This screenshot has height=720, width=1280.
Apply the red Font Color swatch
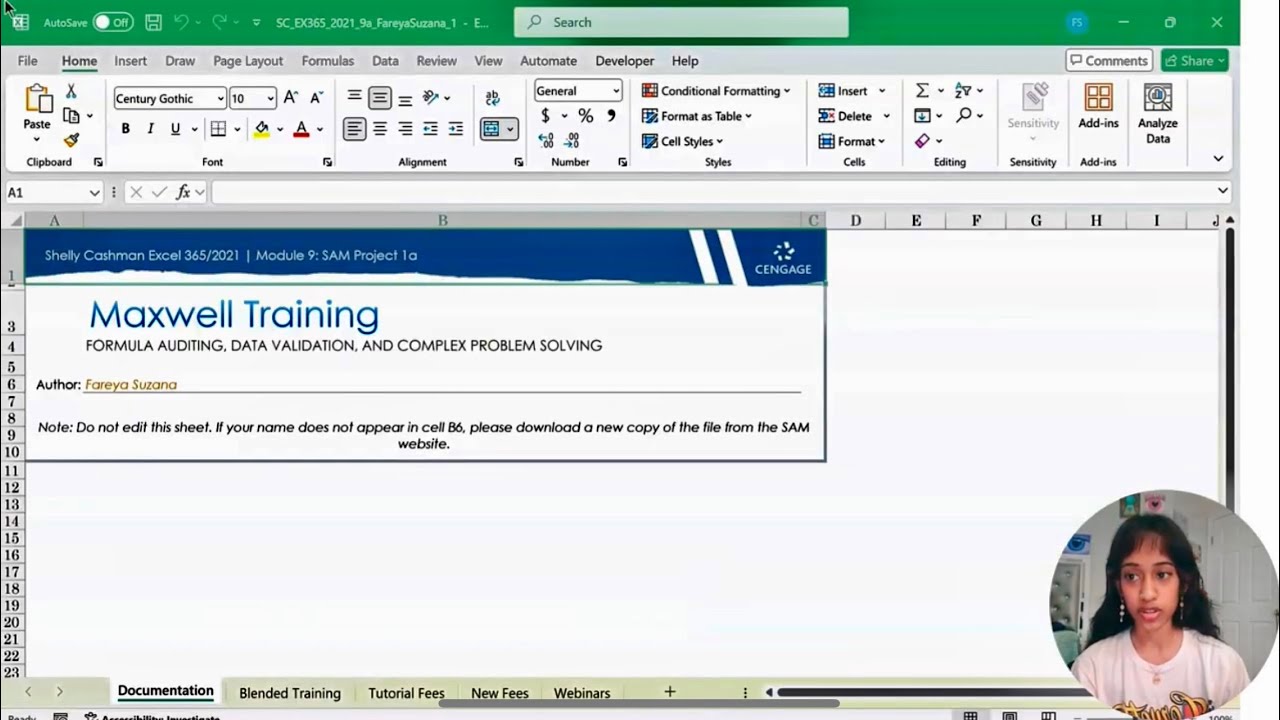click(x=301, y=129)
